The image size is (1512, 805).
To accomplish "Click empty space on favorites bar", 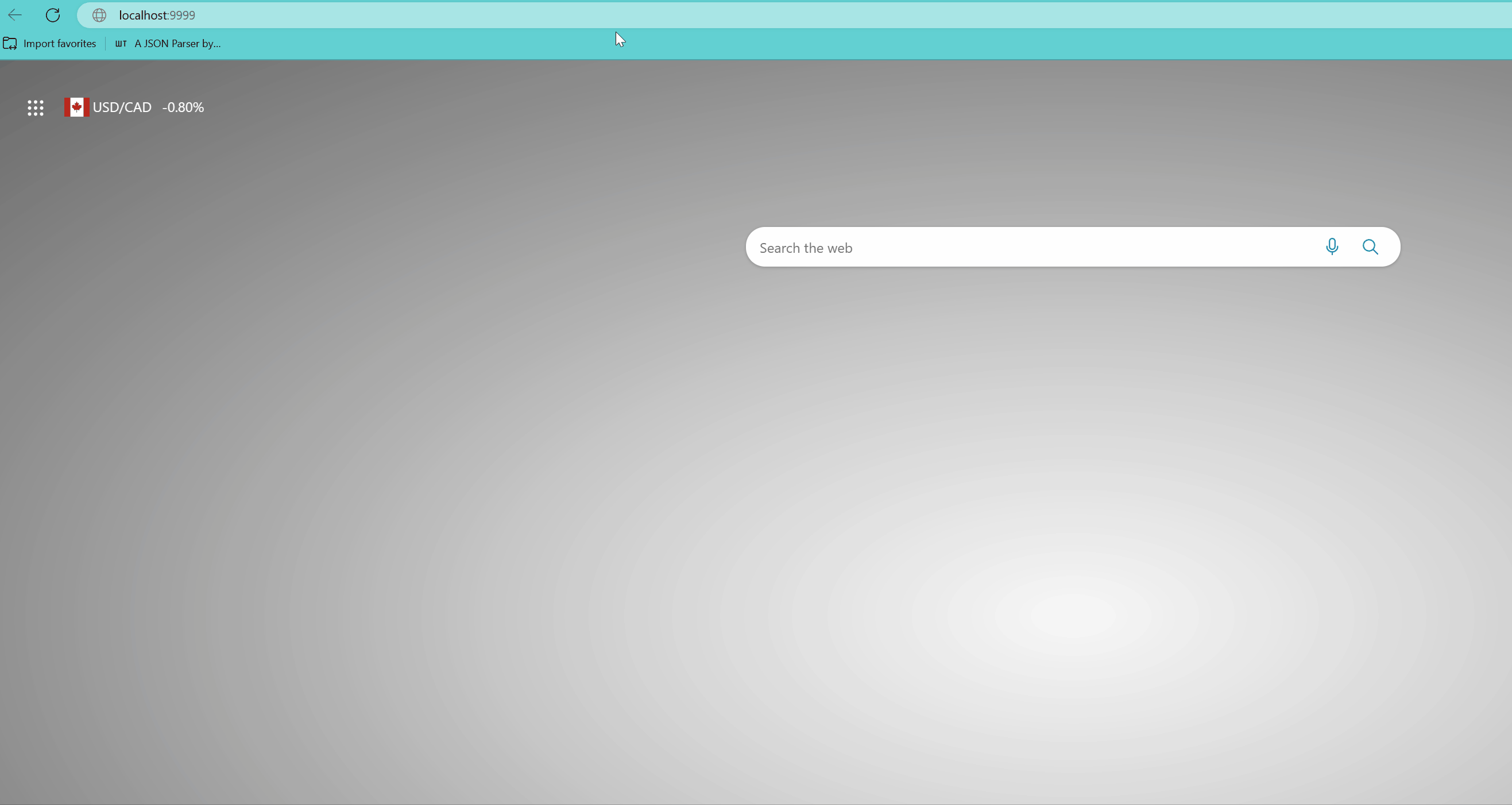I will pos(880,44).
